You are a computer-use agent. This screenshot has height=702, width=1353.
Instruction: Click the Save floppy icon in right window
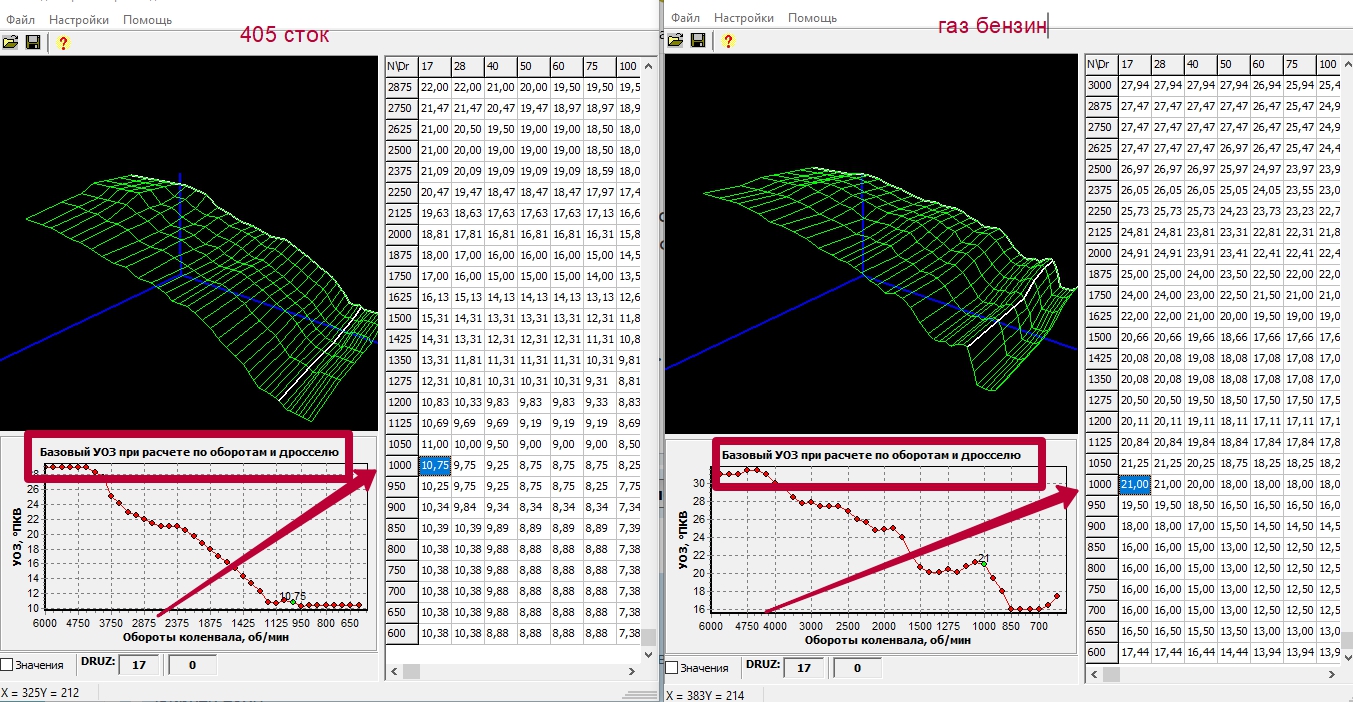coord(698,40)
